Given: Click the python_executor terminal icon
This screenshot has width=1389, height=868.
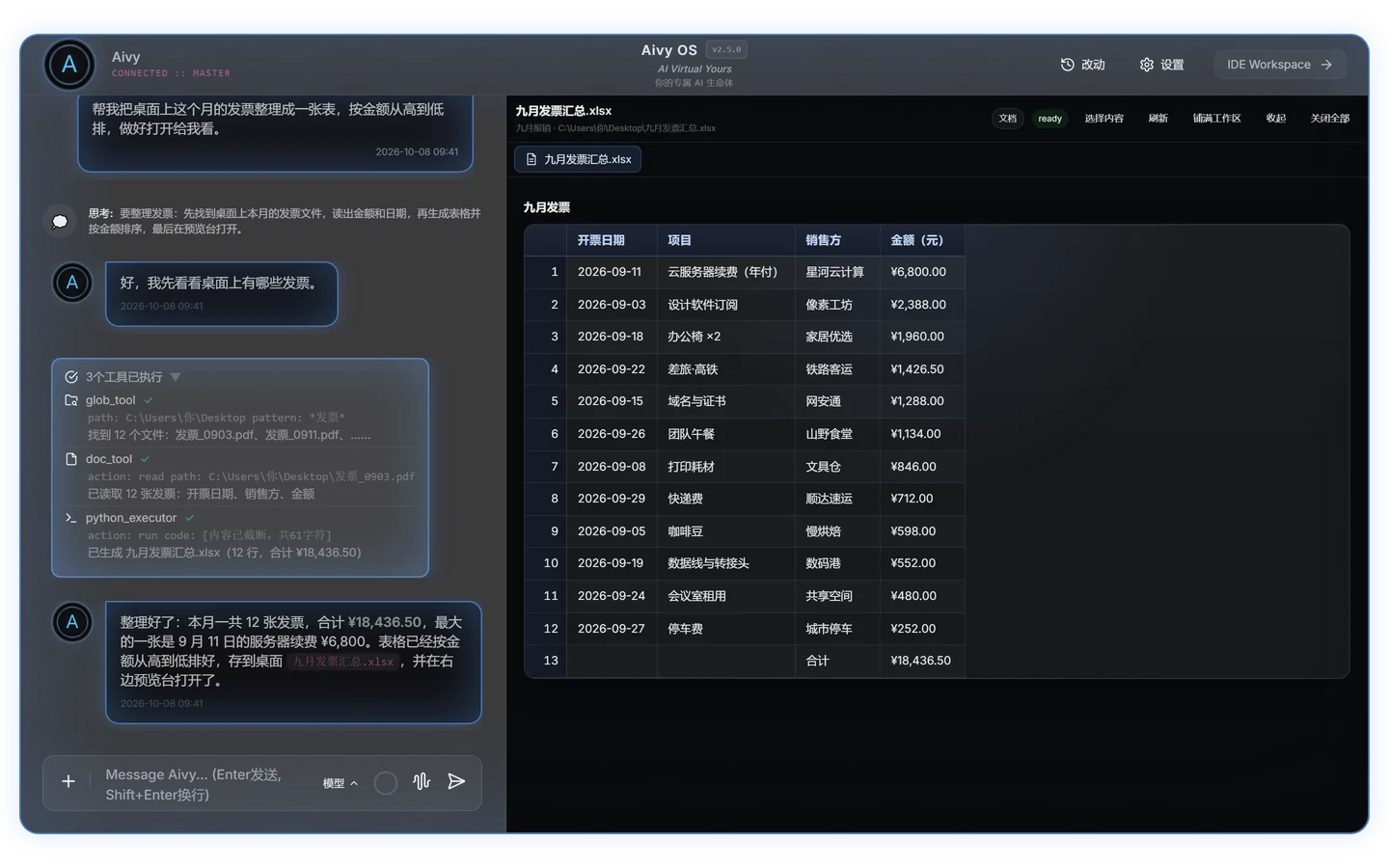Looking at the screenshot, I should tap(71, 518).
